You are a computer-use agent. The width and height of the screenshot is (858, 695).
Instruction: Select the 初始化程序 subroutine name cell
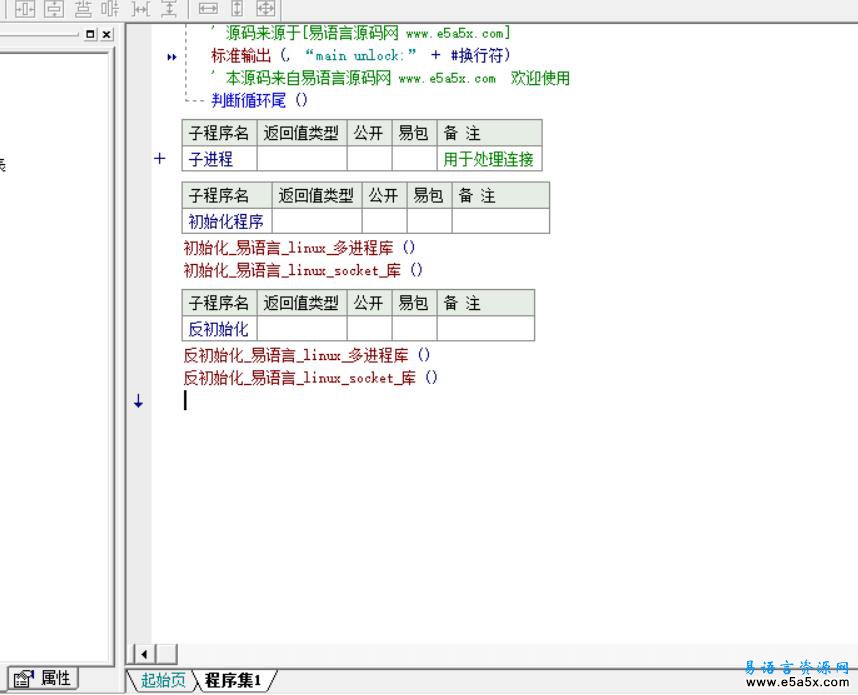(x=227, y=221)
